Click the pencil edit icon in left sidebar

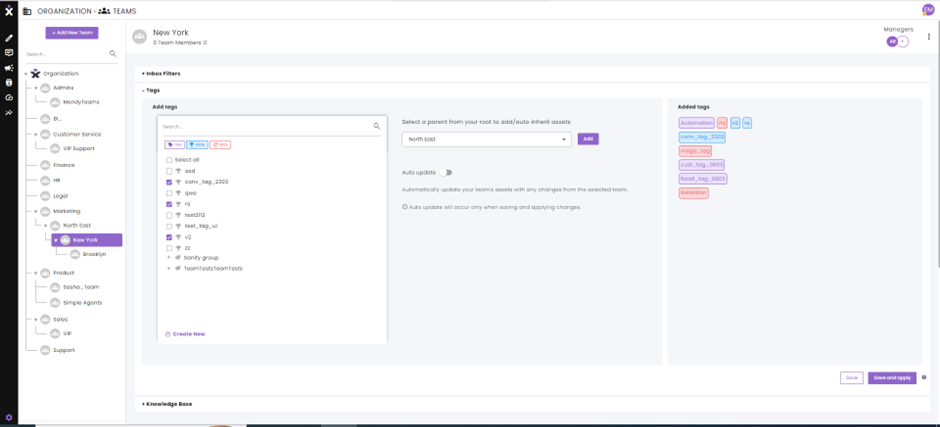click(x=8, y=38)
